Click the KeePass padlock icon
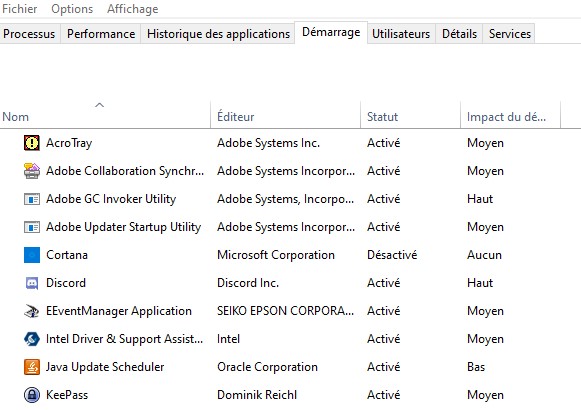Screen dimensions: 581x410 (31, 395)
